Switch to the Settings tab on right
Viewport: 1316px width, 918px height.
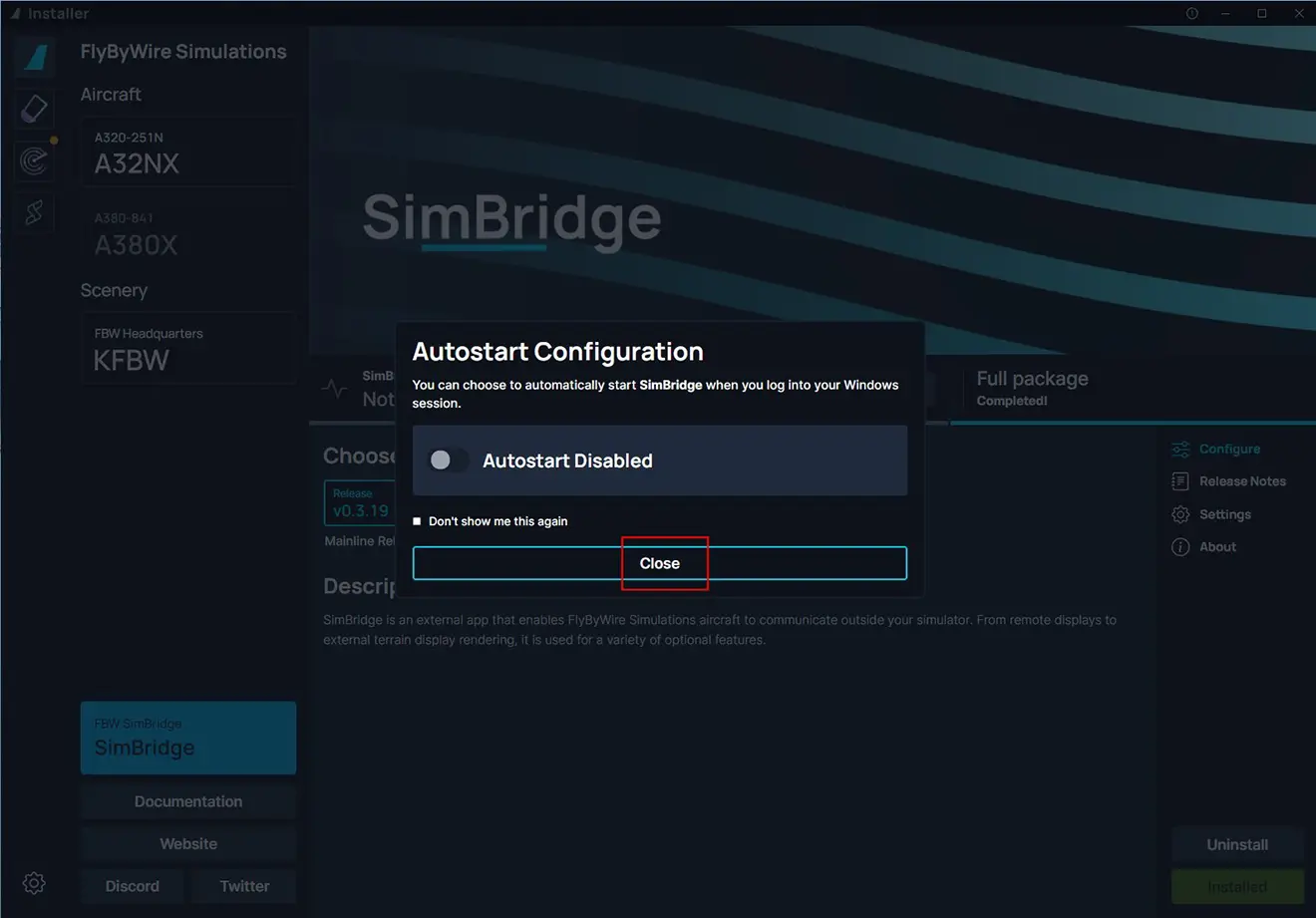pos(1211,514)
